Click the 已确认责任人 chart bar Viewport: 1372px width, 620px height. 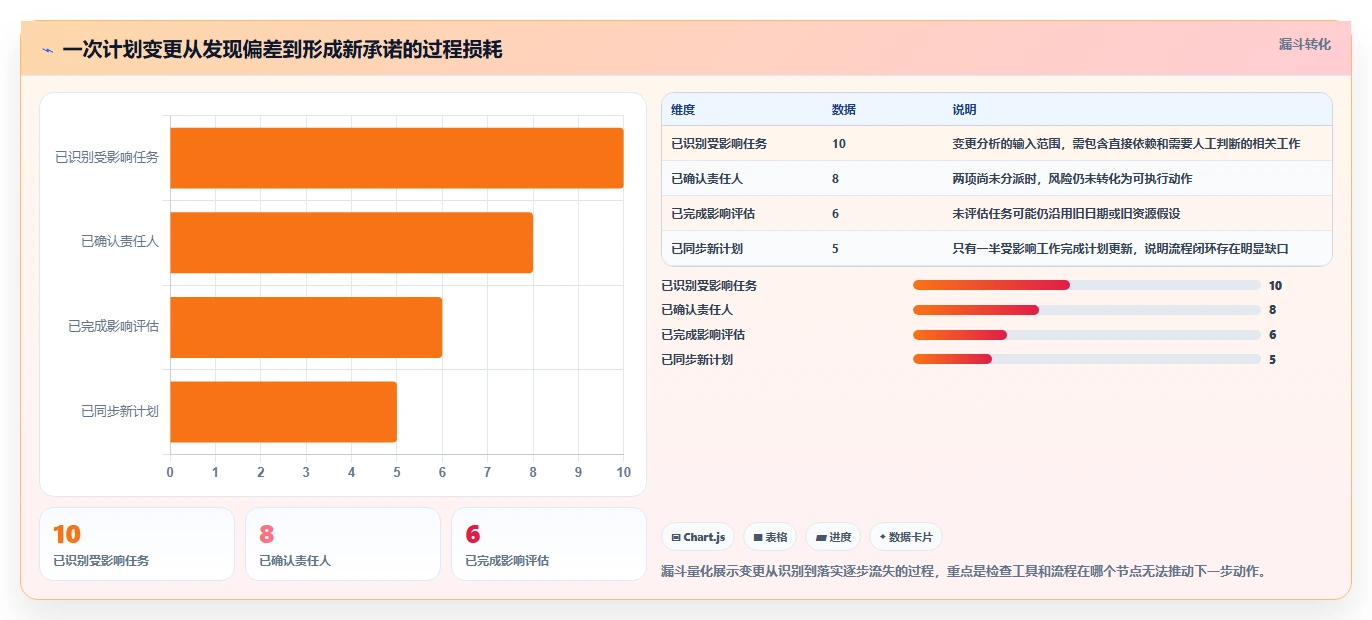point(352,242)
